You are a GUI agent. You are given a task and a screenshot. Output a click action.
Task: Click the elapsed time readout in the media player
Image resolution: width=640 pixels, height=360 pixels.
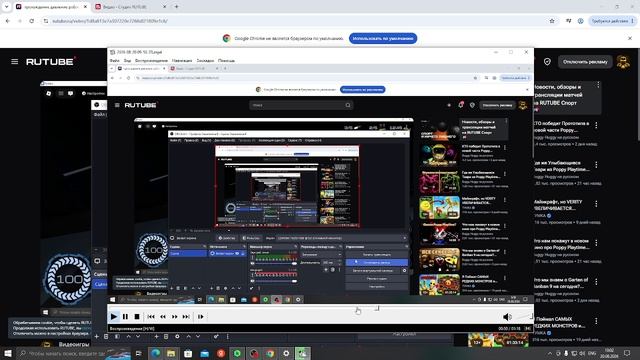coord(509,328)
